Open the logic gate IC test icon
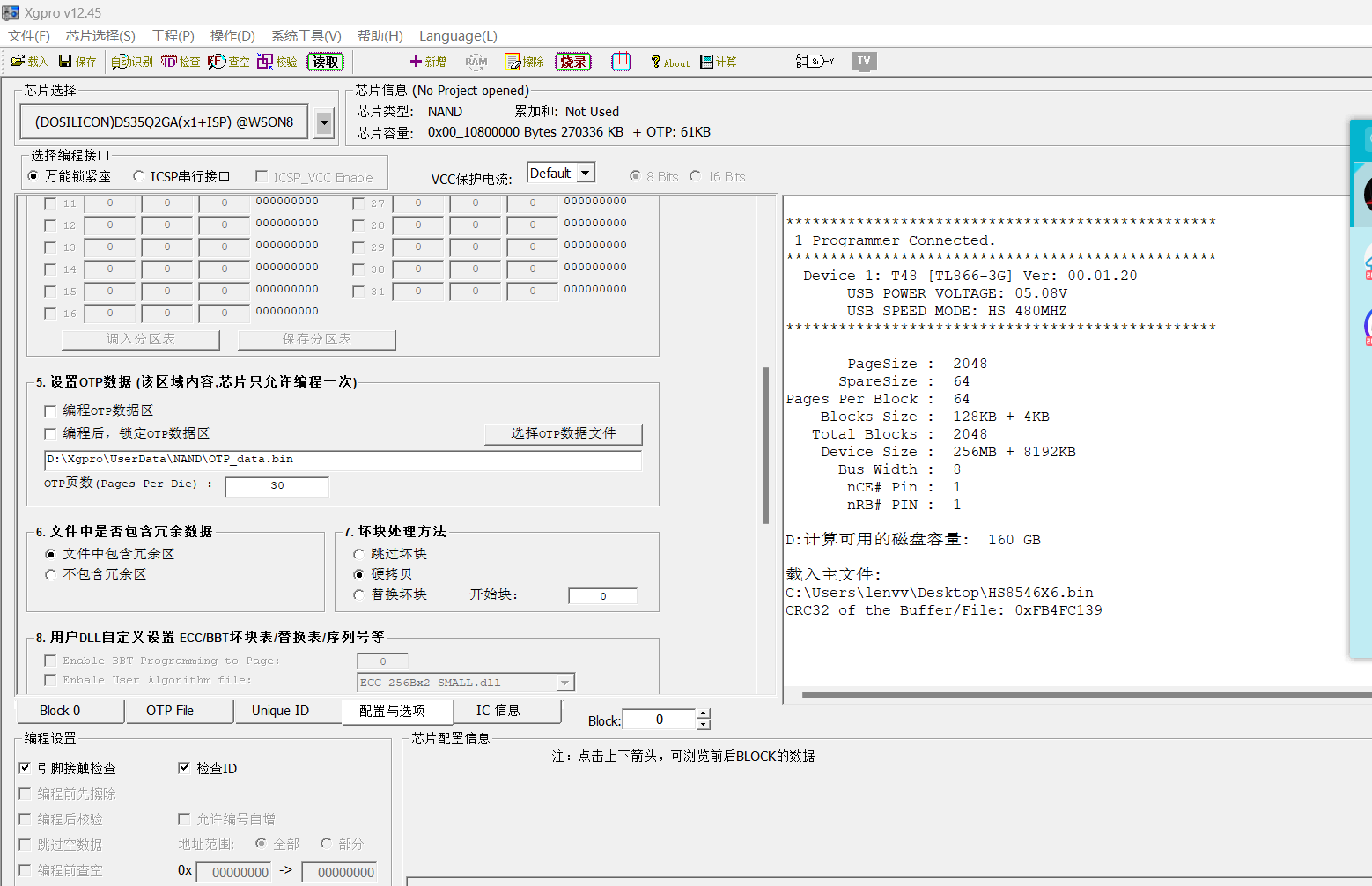The height and width of the screenshot is (886, 1372). coord(815,62)
